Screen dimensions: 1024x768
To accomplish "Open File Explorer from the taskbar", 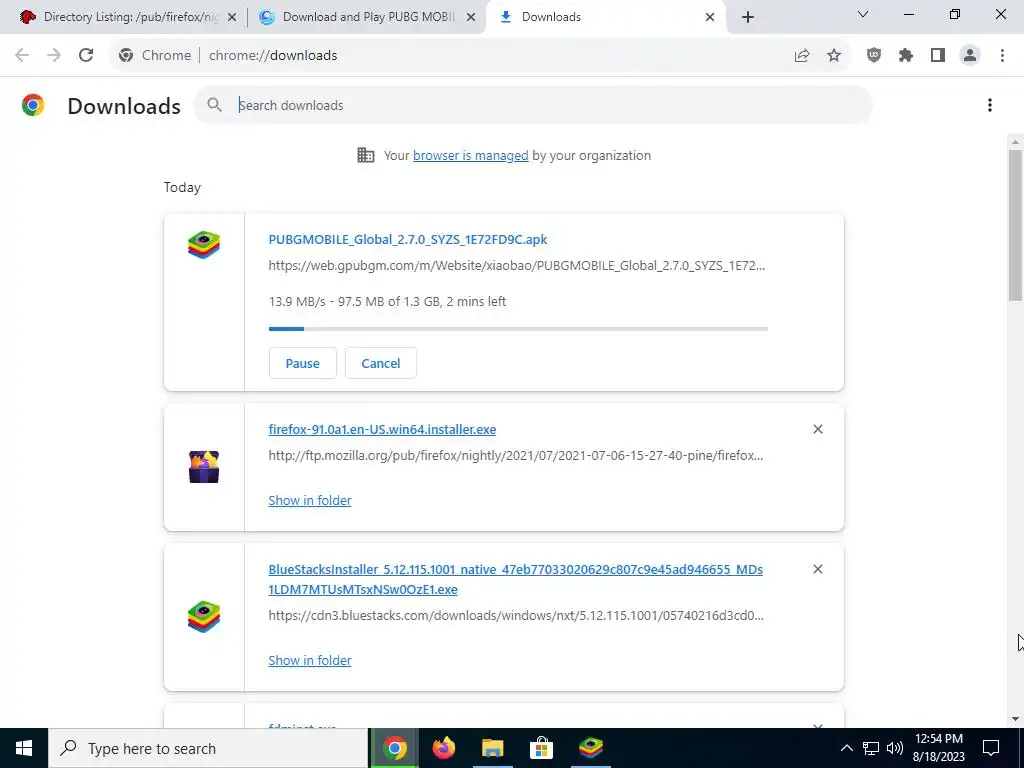I will coord(493,748).
